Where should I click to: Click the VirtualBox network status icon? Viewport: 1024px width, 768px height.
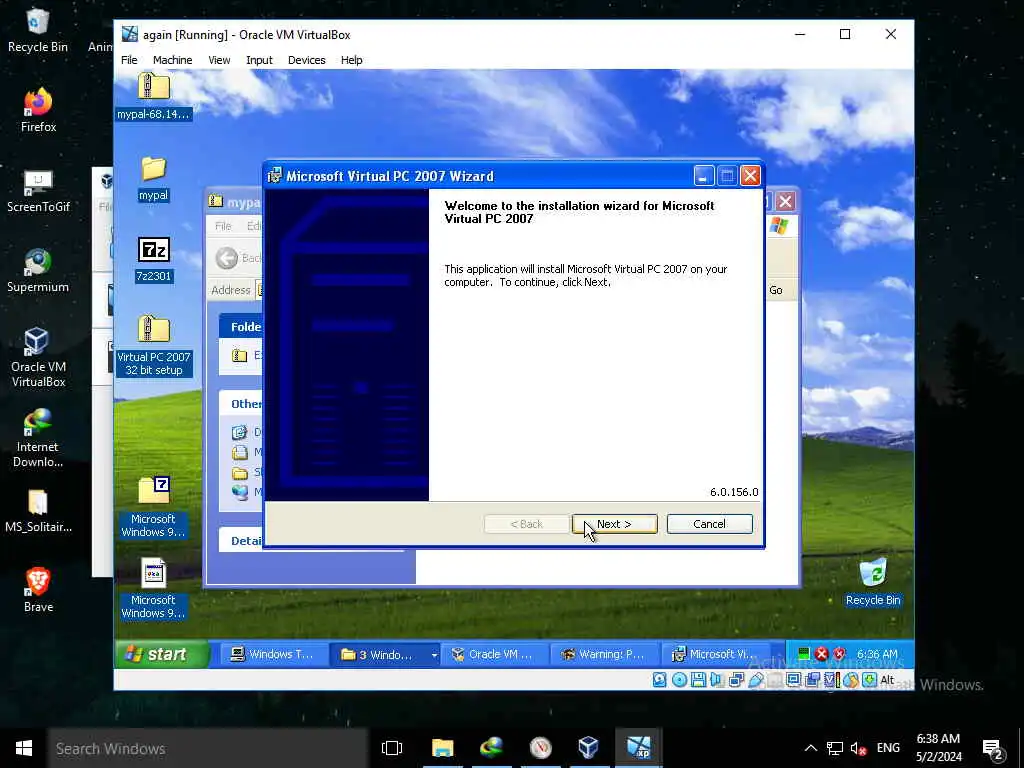736,680
